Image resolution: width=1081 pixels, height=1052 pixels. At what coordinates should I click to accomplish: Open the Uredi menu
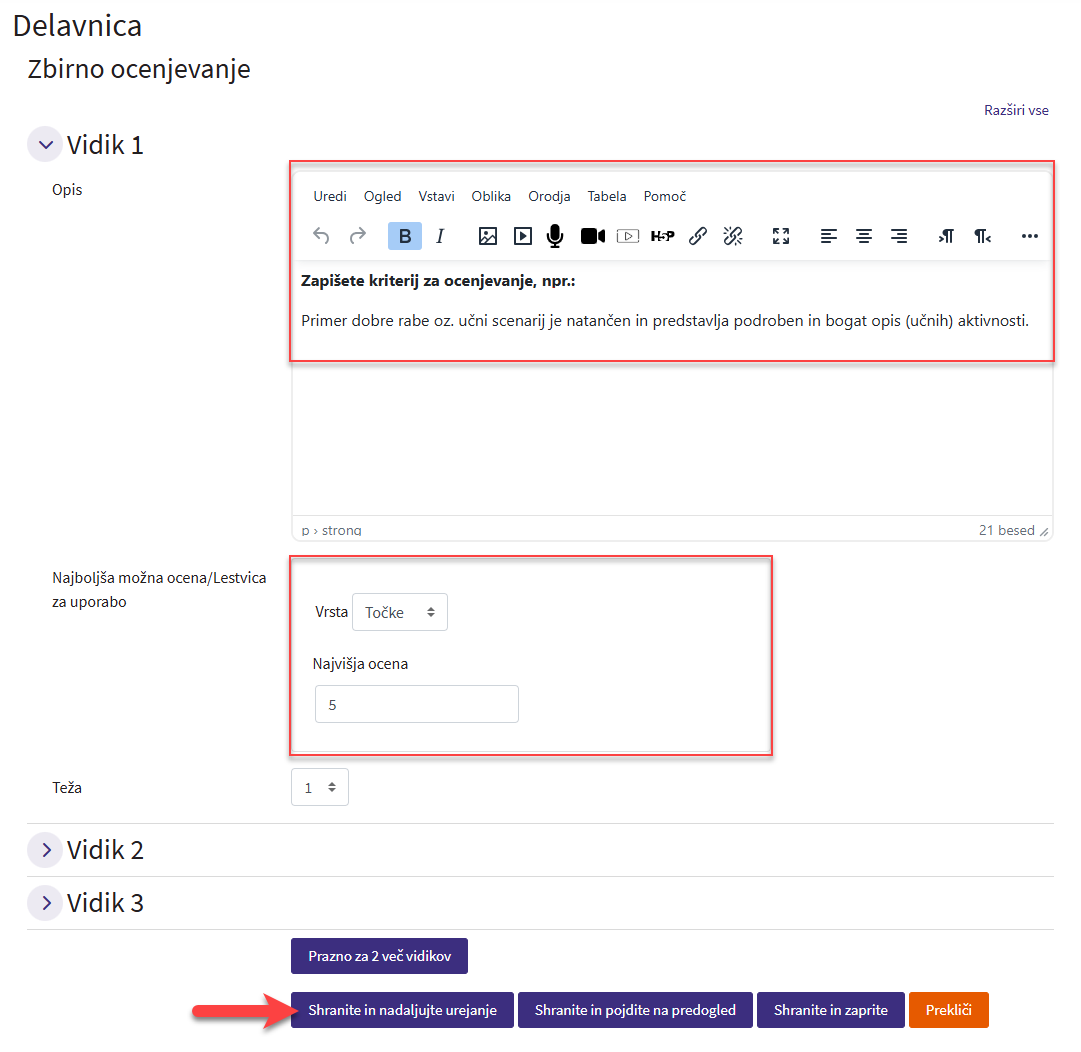pyautogui.click(x=330, y=196)
